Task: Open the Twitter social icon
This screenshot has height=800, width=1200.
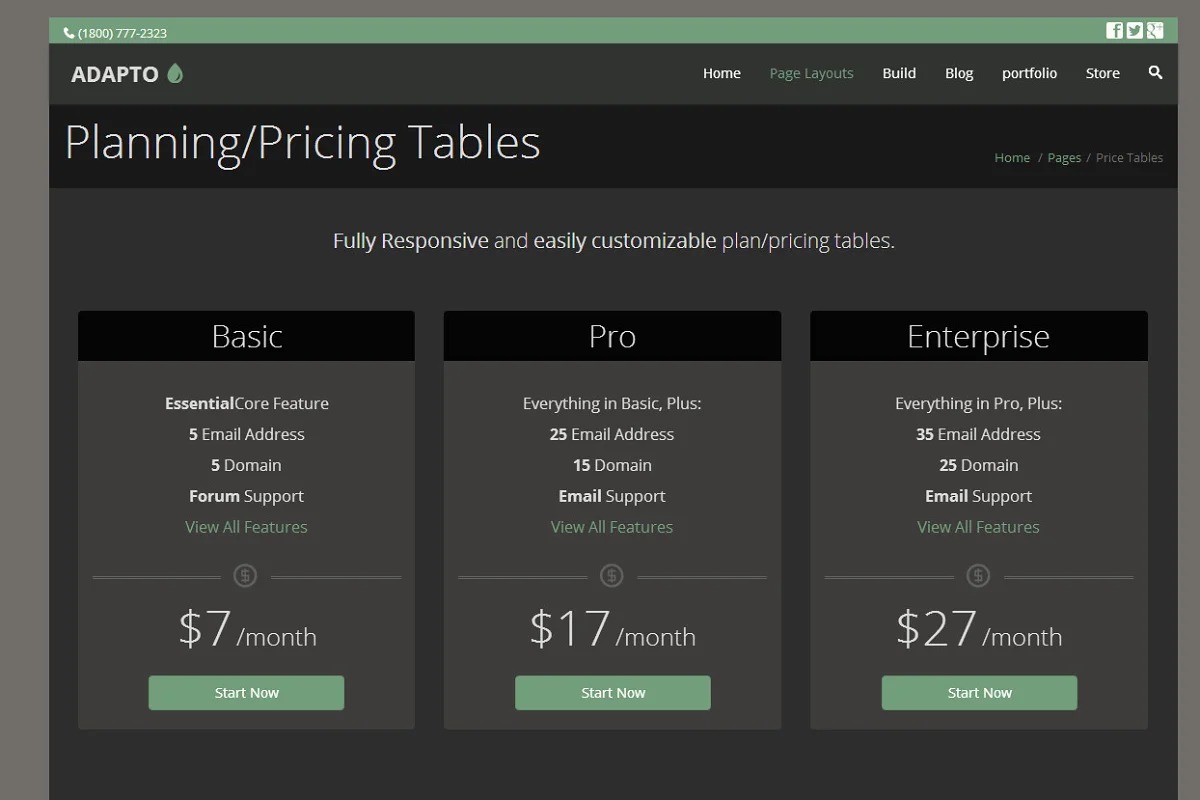Action: click(1134, 31)
